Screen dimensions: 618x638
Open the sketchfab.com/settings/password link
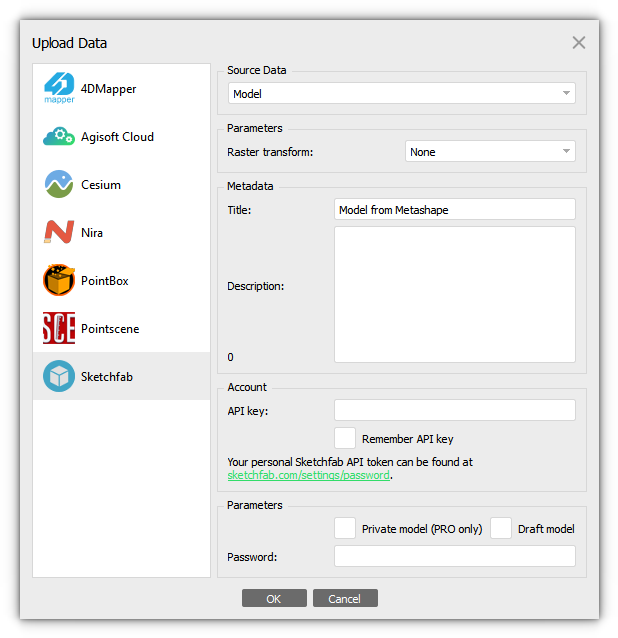[308, 475]
